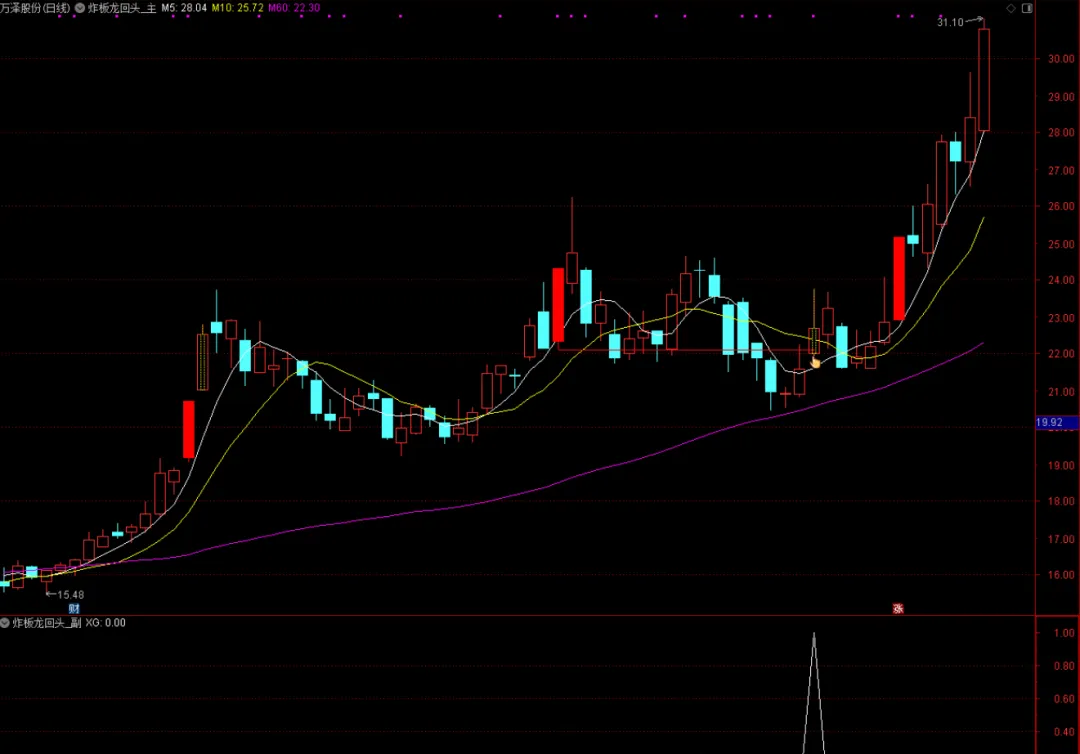Click the 16.00 price axis label
1080x754 pixels.
tap(1061, 575)
